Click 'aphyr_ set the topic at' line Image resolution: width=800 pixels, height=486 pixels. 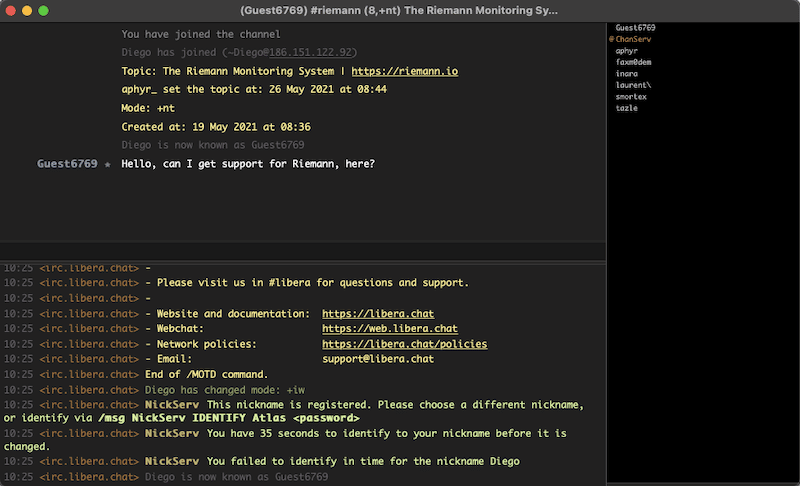click(x=254, y=89)
